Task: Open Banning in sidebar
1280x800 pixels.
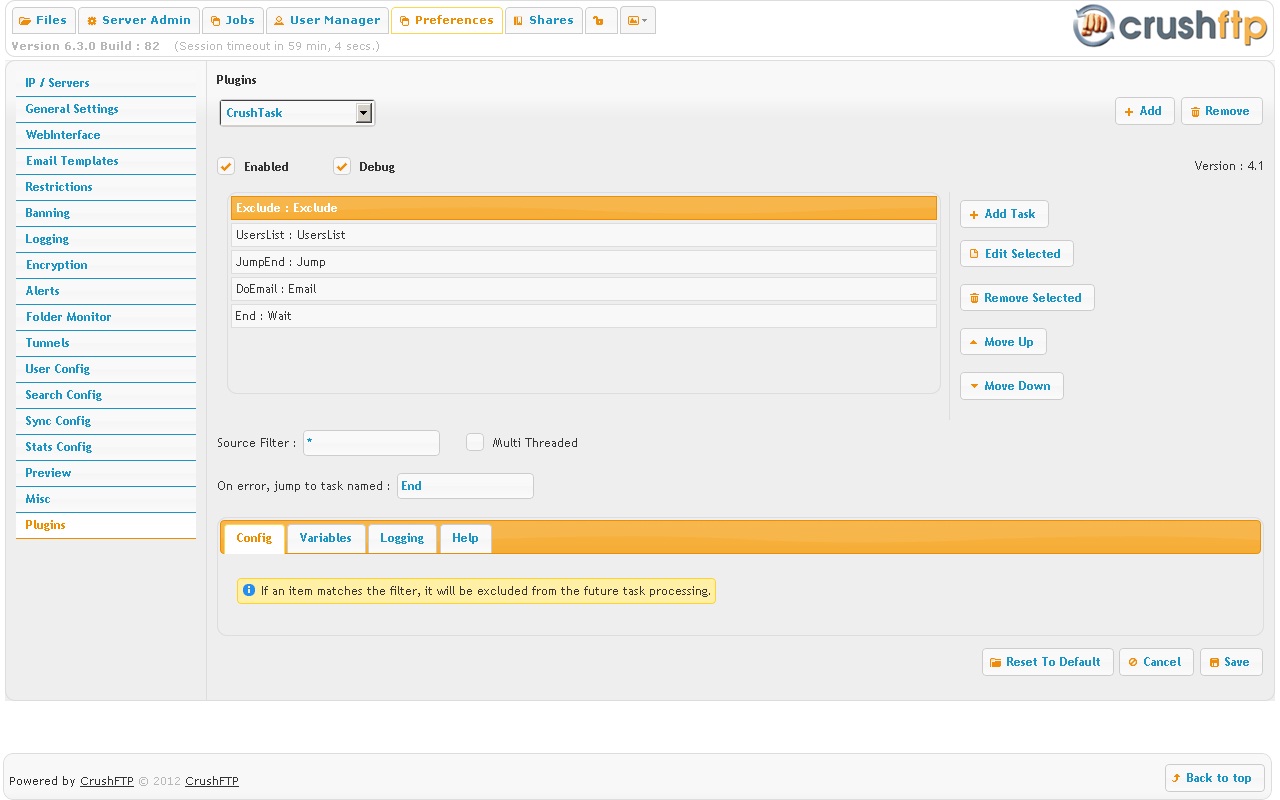Action: (x=106, y=213)
